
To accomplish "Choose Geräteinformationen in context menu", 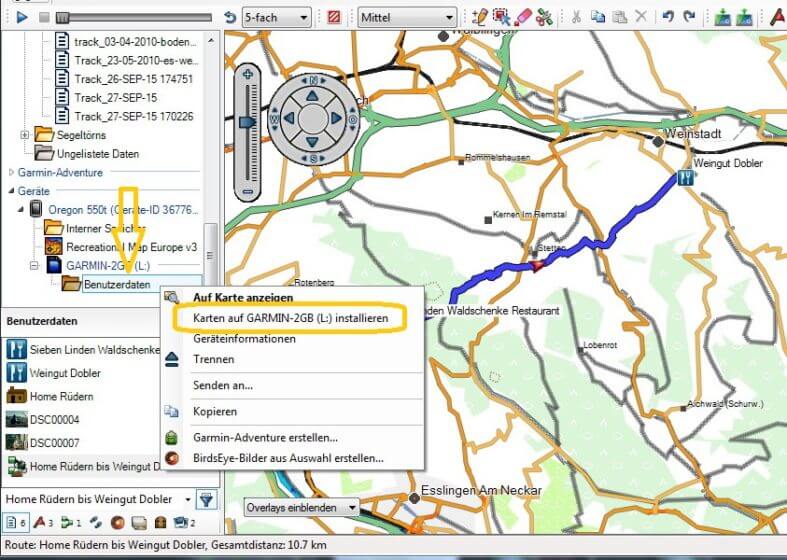I will [x=244, y=339].
